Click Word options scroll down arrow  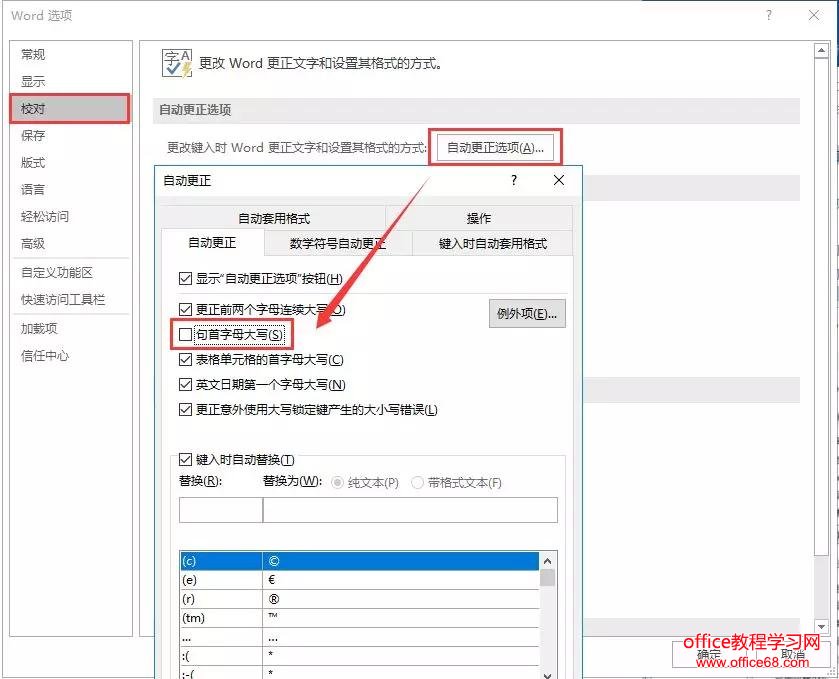821,625
